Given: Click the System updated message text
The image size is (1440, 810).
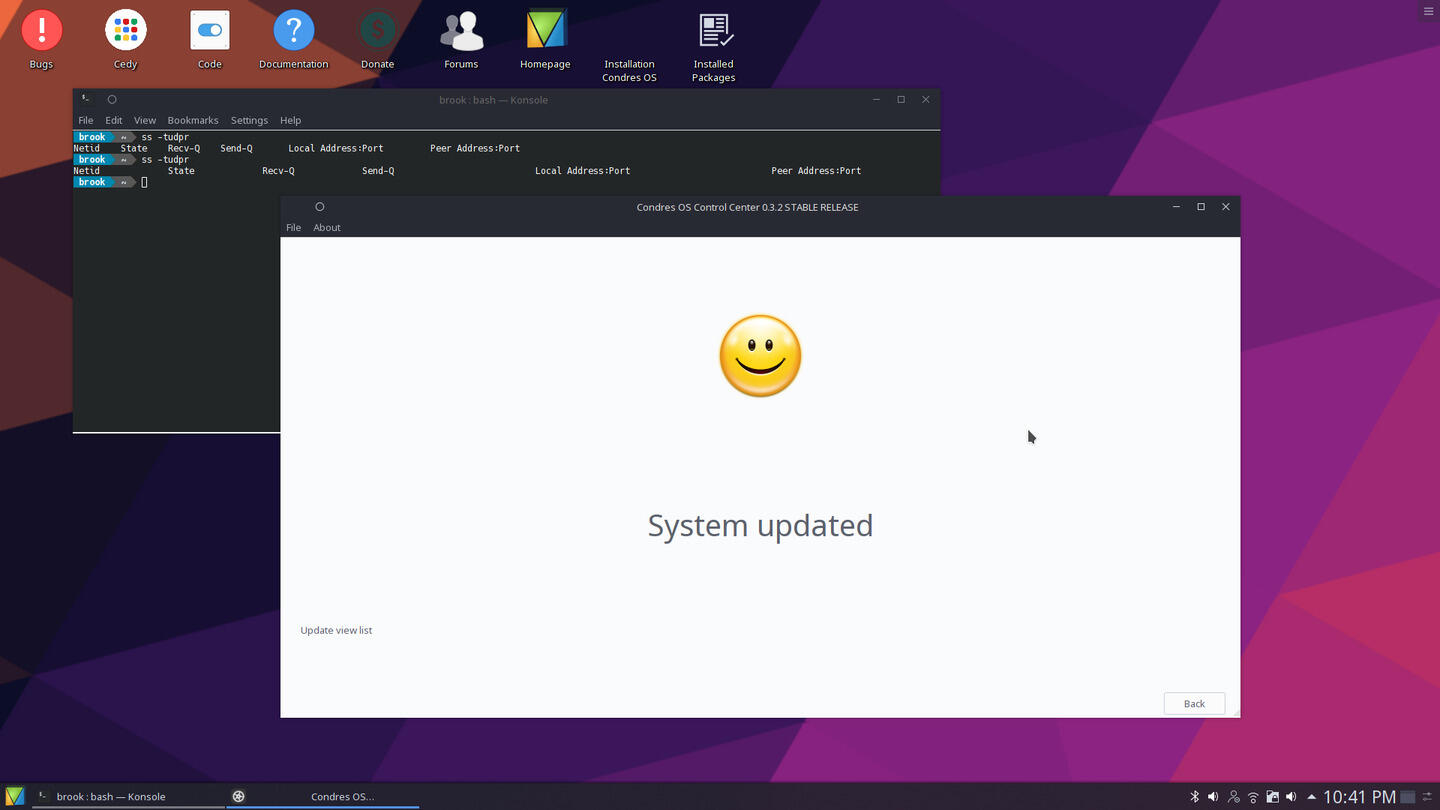Looking at the screenshot, I should [760, 525].
